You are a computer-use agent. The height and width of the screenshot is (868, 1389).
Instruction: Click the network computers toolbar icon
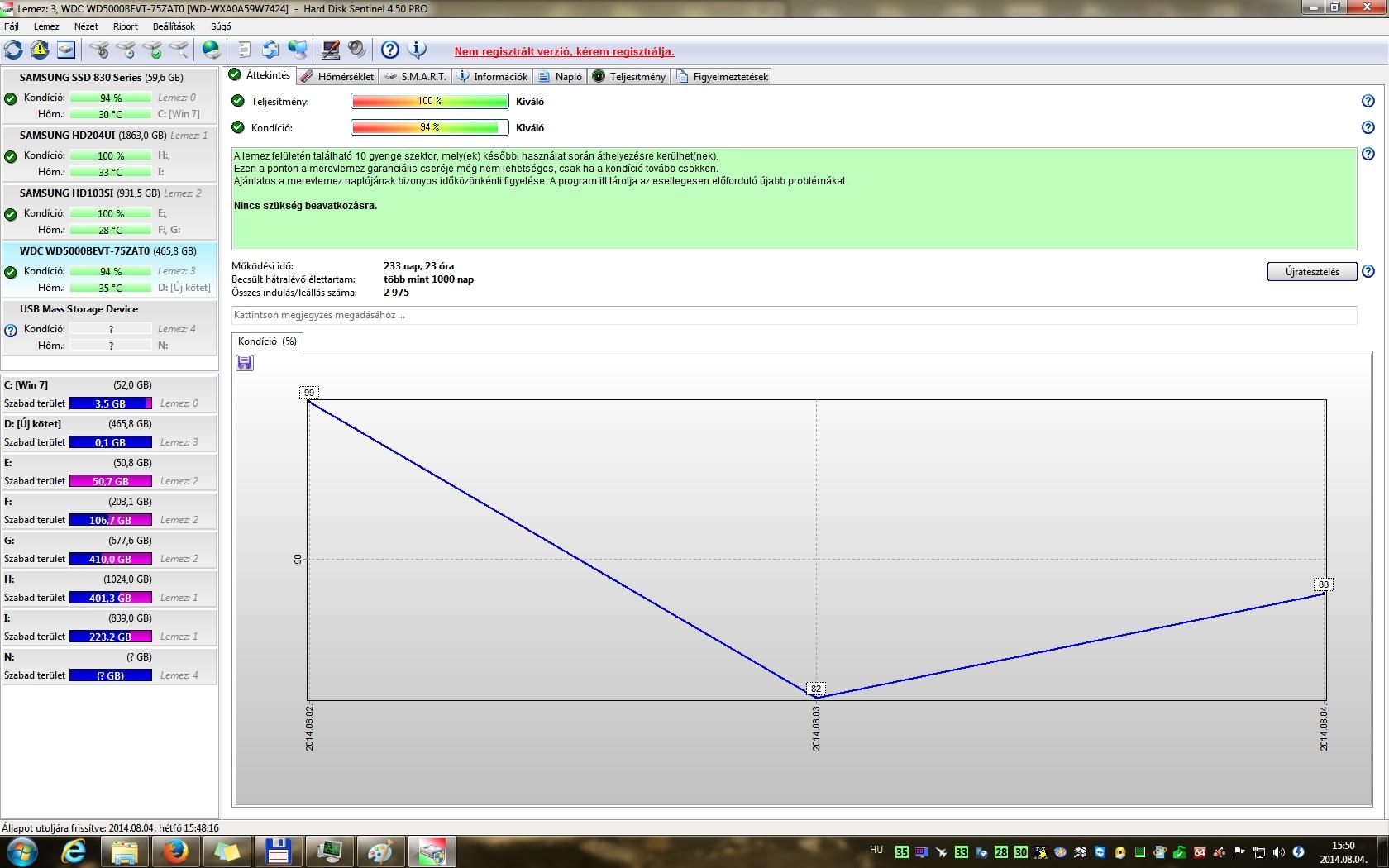click(298, 50)
